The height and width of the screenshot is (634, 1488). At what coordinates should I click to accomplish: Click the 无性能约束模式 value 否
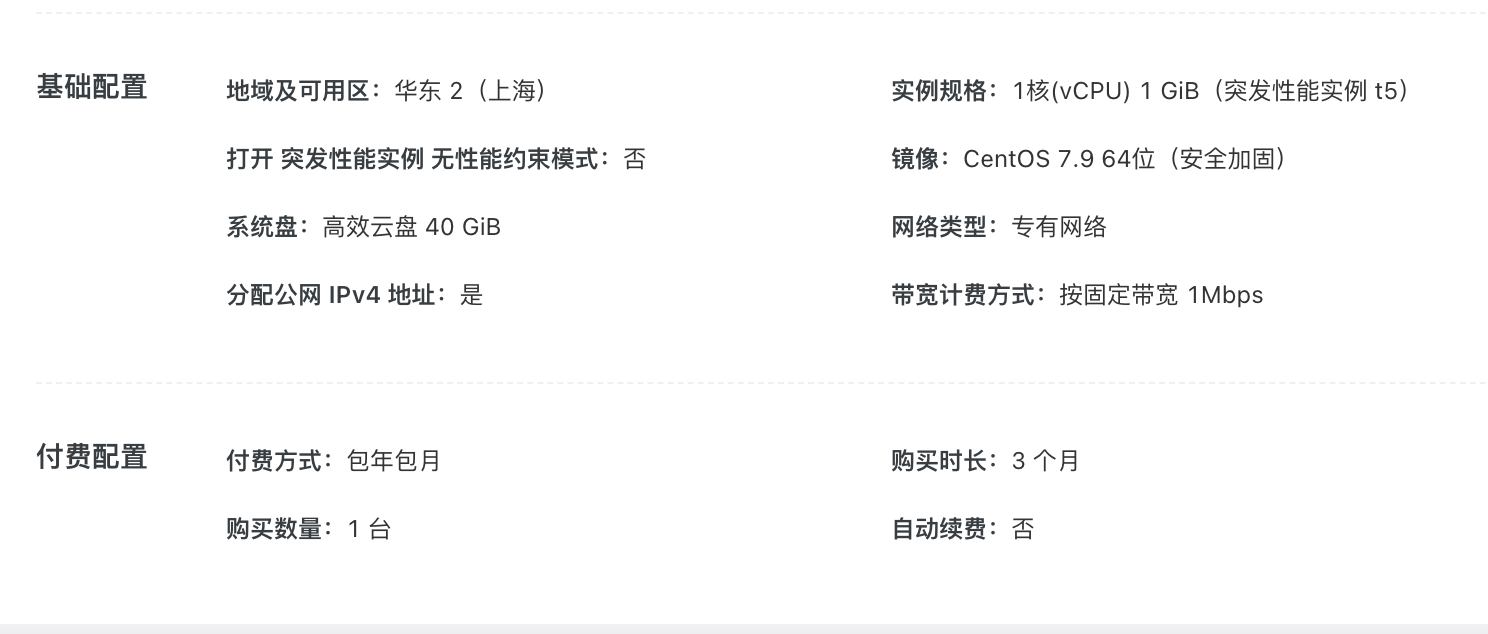[x=635, y=159]
